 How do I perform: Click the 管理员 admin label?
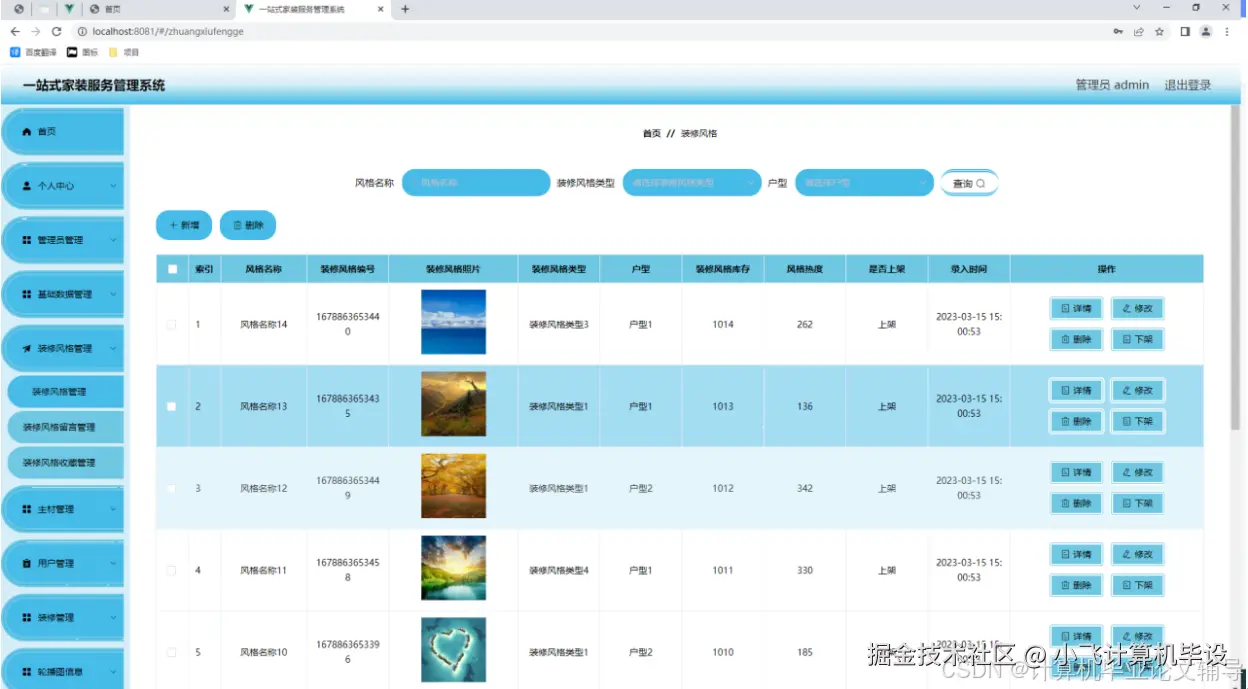1112,85
